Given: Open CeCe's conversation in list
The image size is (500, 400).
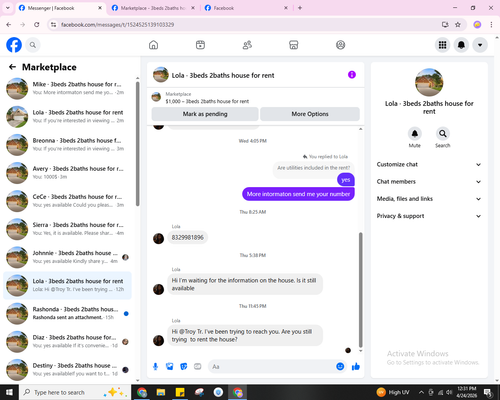Looking at the screenshot, I should point(67,201).
